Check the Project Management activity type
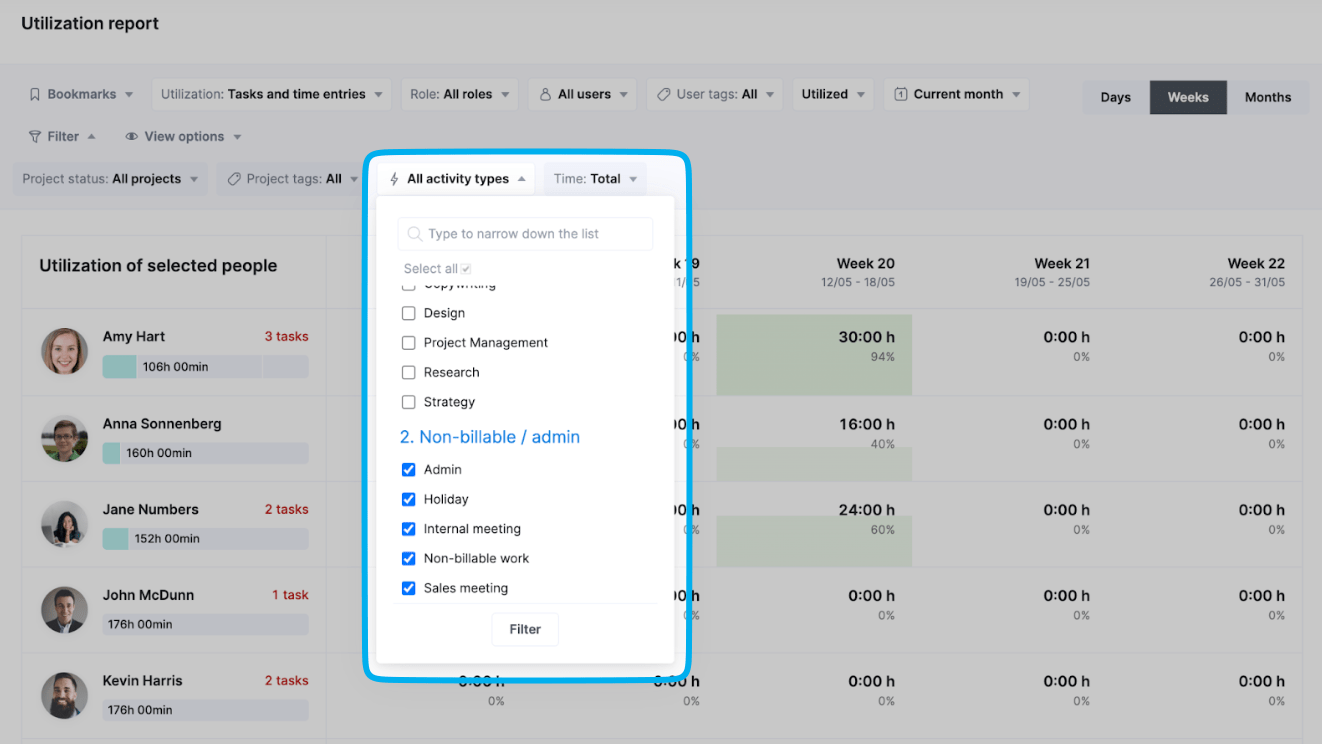The height and width of the screenshot is (744, 1322). coord(408,343)
